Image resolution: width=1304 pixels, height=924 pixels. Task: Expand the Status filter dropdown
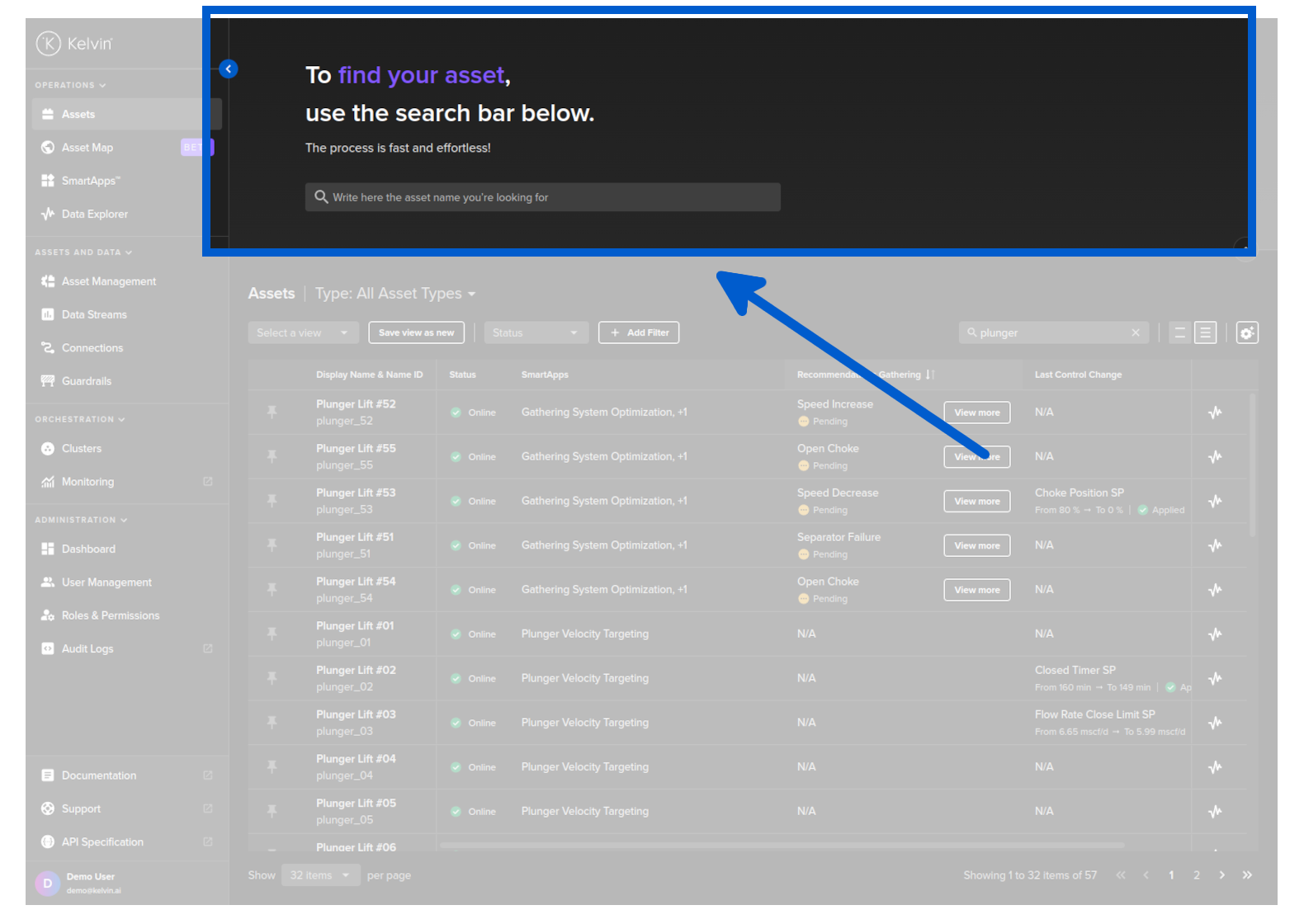pyautogui.click(x=536, y=332)
